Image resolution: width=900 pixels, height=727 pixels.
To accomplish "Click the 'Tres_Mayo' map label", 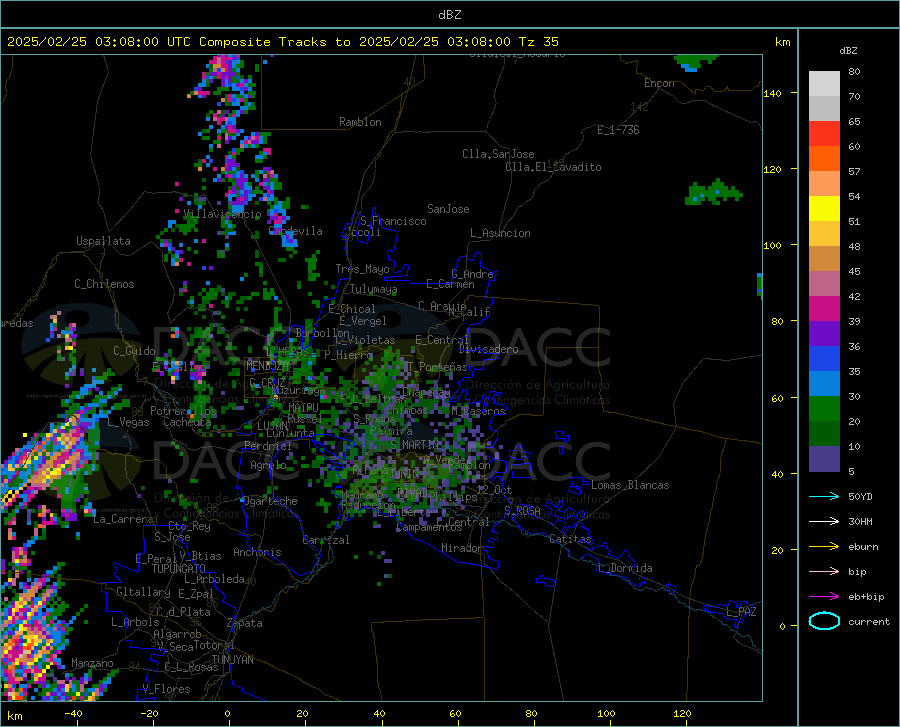I will coord(362,269).
